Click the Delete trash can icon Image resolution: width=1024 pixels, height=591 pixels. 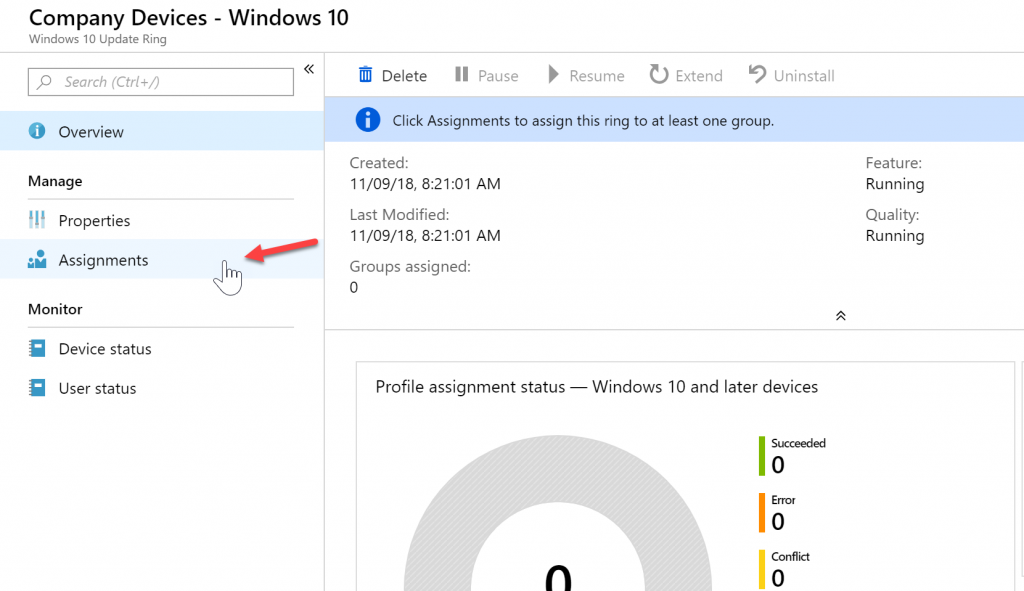(365, 74)
